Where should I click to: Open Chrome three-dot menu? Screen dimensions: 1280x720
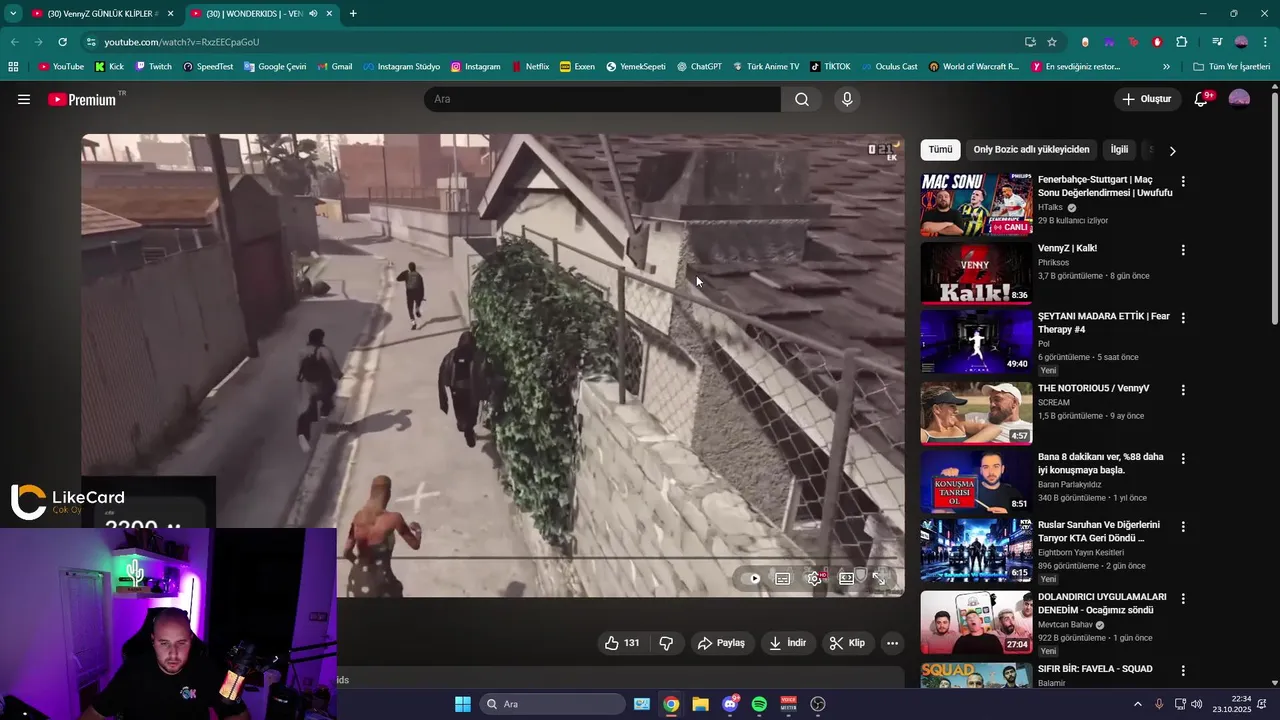click(x=1265, y=42)
